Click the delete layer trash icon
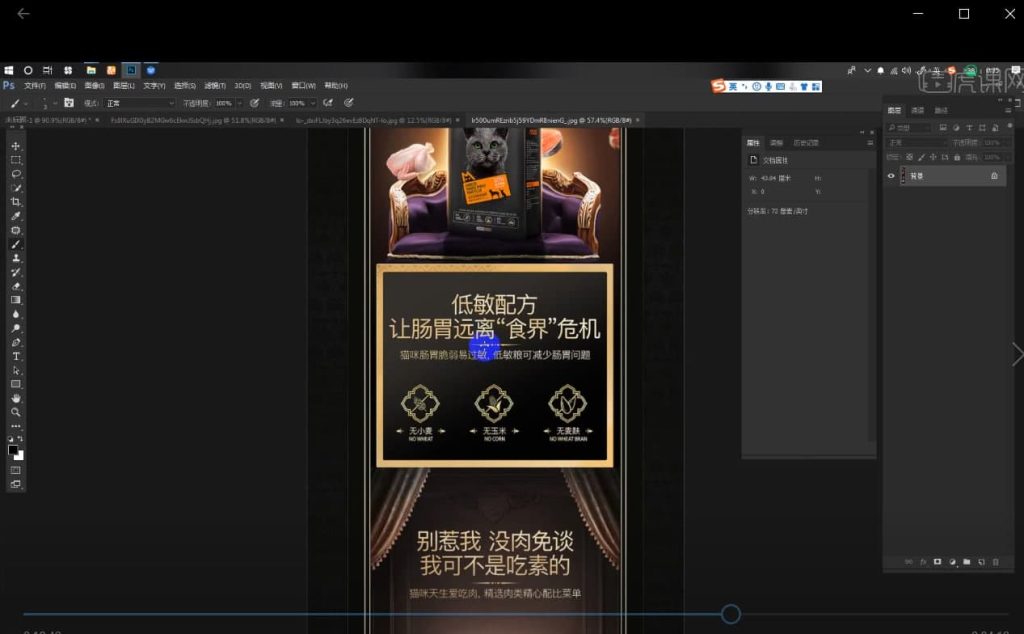This screenshot has height=634, width=1024. (995, 562)
